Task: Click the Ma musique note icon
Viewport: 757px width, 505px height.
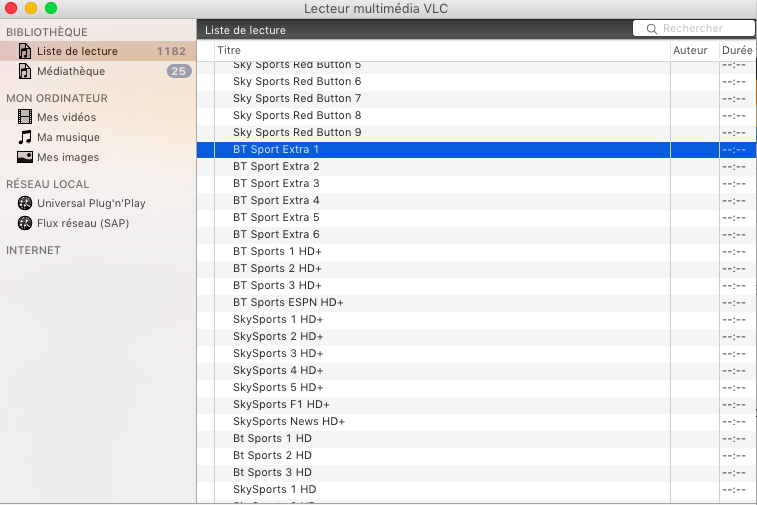Action: [25, 137]
